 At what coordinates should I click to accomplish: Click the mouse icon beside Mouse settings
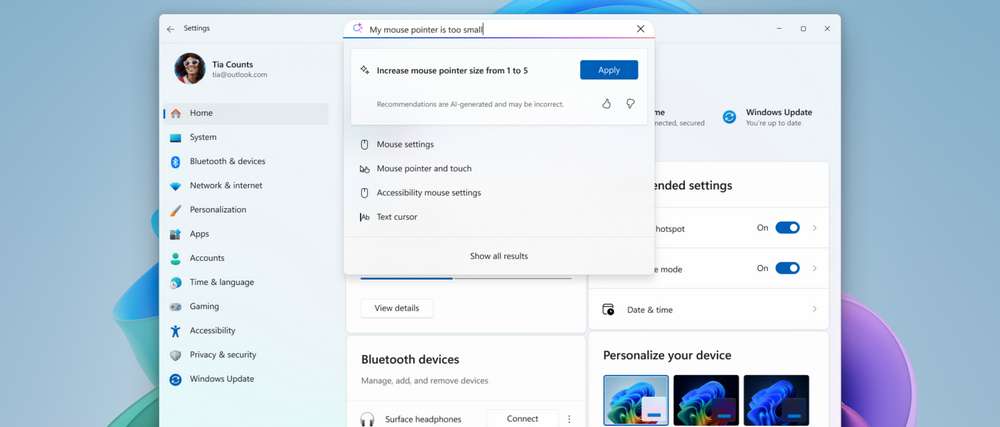(x=364, y=145)
